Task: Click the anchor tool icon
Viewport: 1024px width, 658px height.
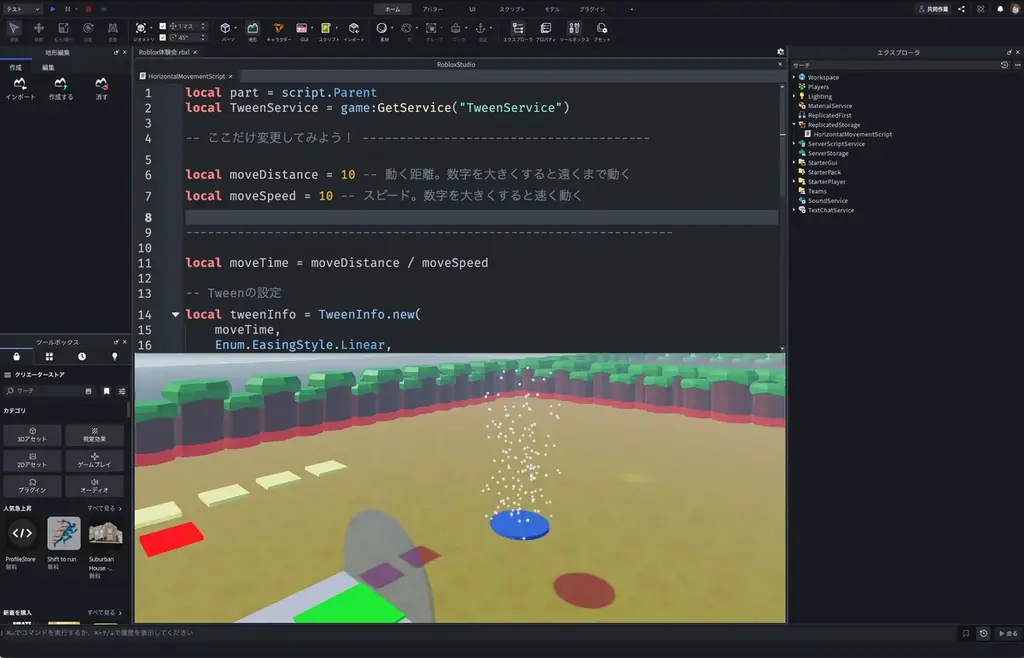Action: coord(481,29)
